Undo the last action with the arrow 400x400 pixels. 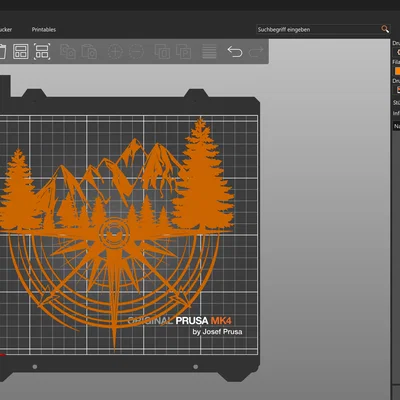pyautogui.click(x=235, y=52)
